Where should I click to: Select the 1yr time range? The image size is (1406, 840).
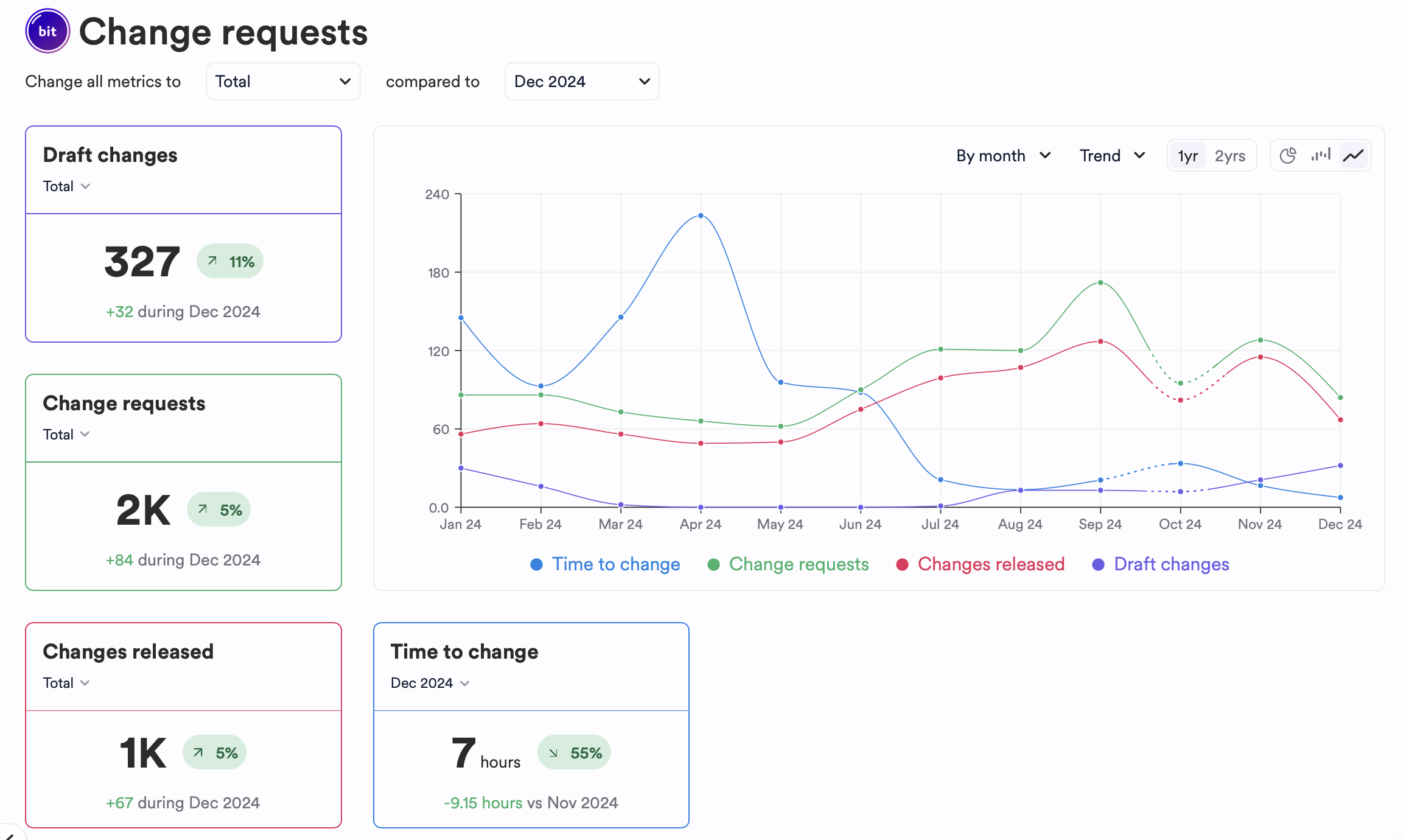click(1187, 156)
